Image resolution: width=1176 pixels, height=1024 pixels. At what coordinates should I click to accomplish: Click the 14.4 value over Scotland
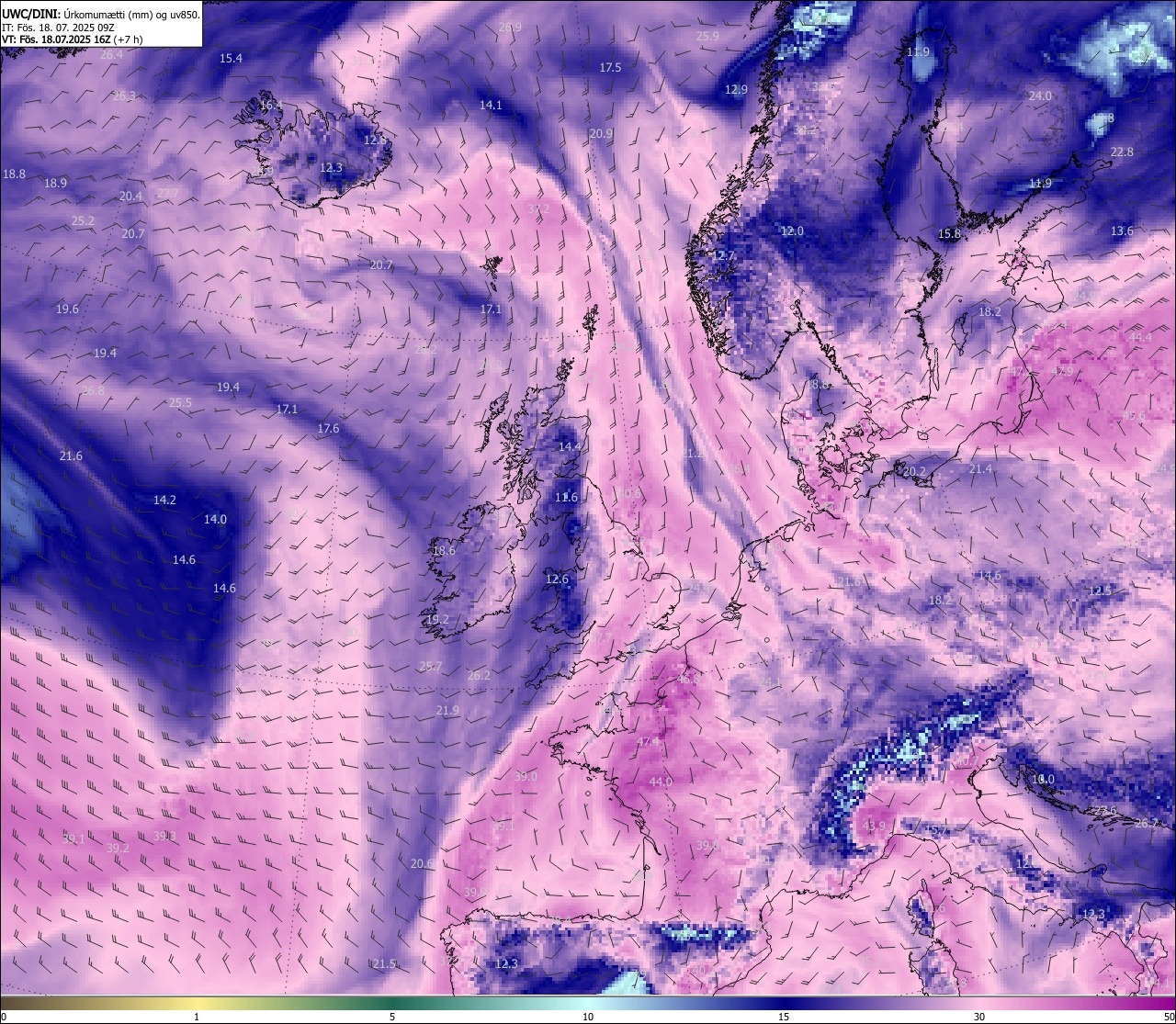point(570,447)
